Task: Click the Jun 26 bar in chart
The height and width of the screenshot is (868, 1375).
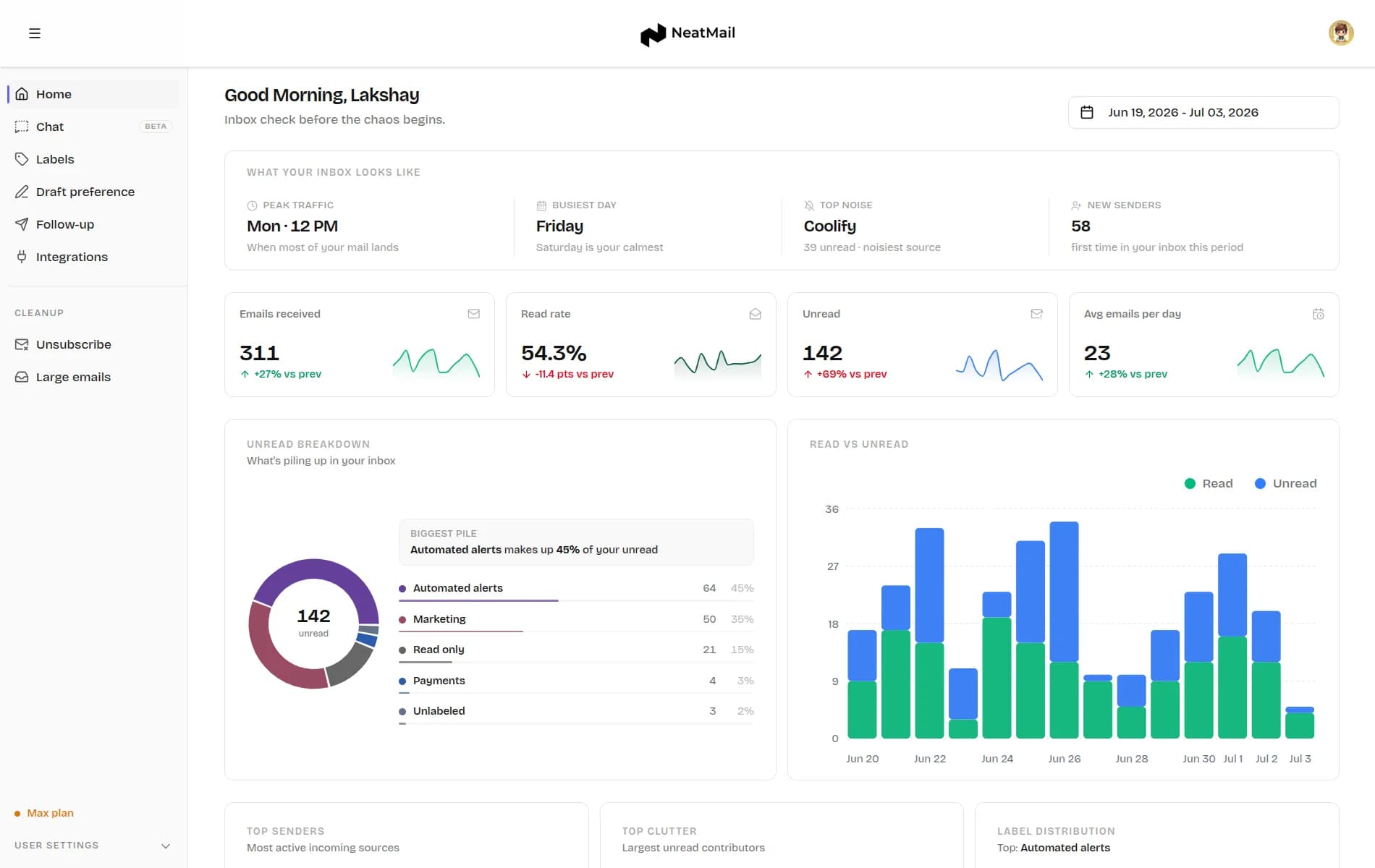Action: [1064, 630]
